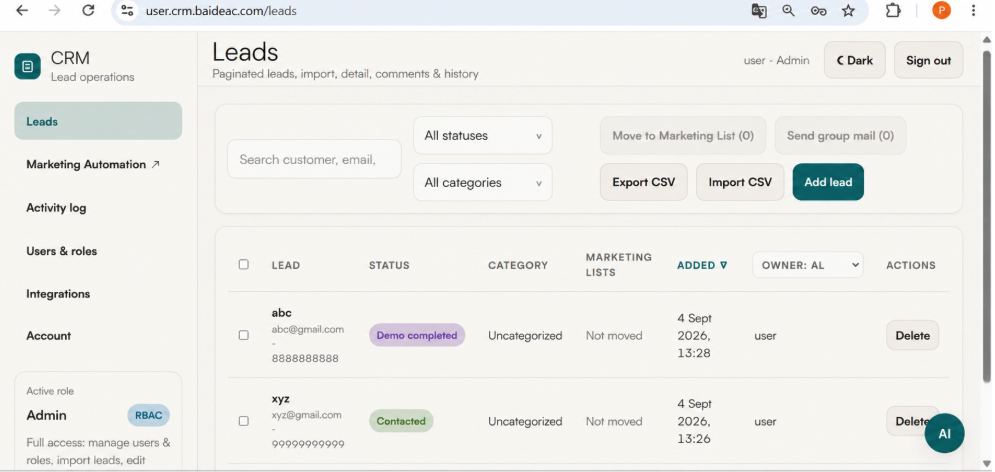Open the AI assistant floating button
The image size is (995, 472).
tap(944, 433)
